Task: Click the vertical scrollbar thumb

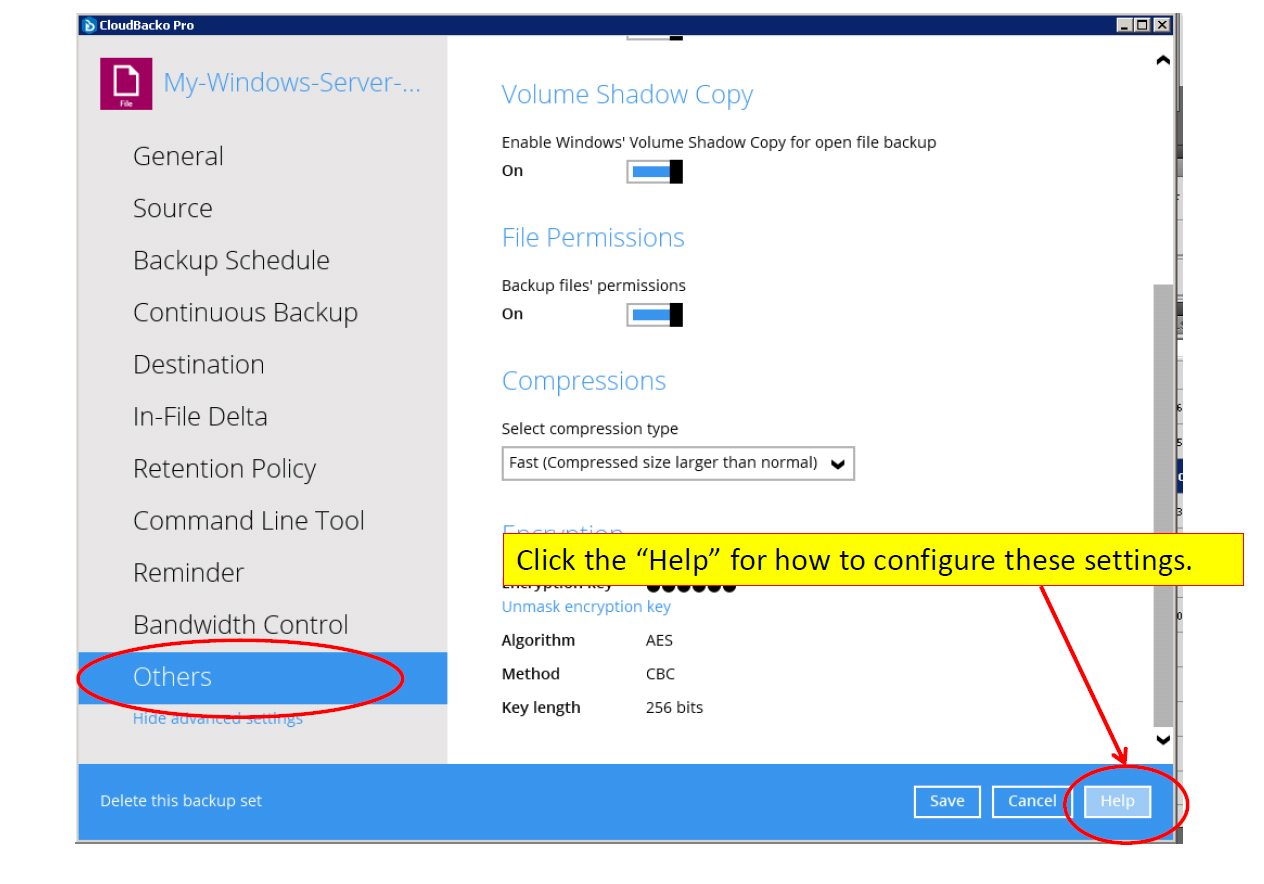Action: tap(1163, 505)
